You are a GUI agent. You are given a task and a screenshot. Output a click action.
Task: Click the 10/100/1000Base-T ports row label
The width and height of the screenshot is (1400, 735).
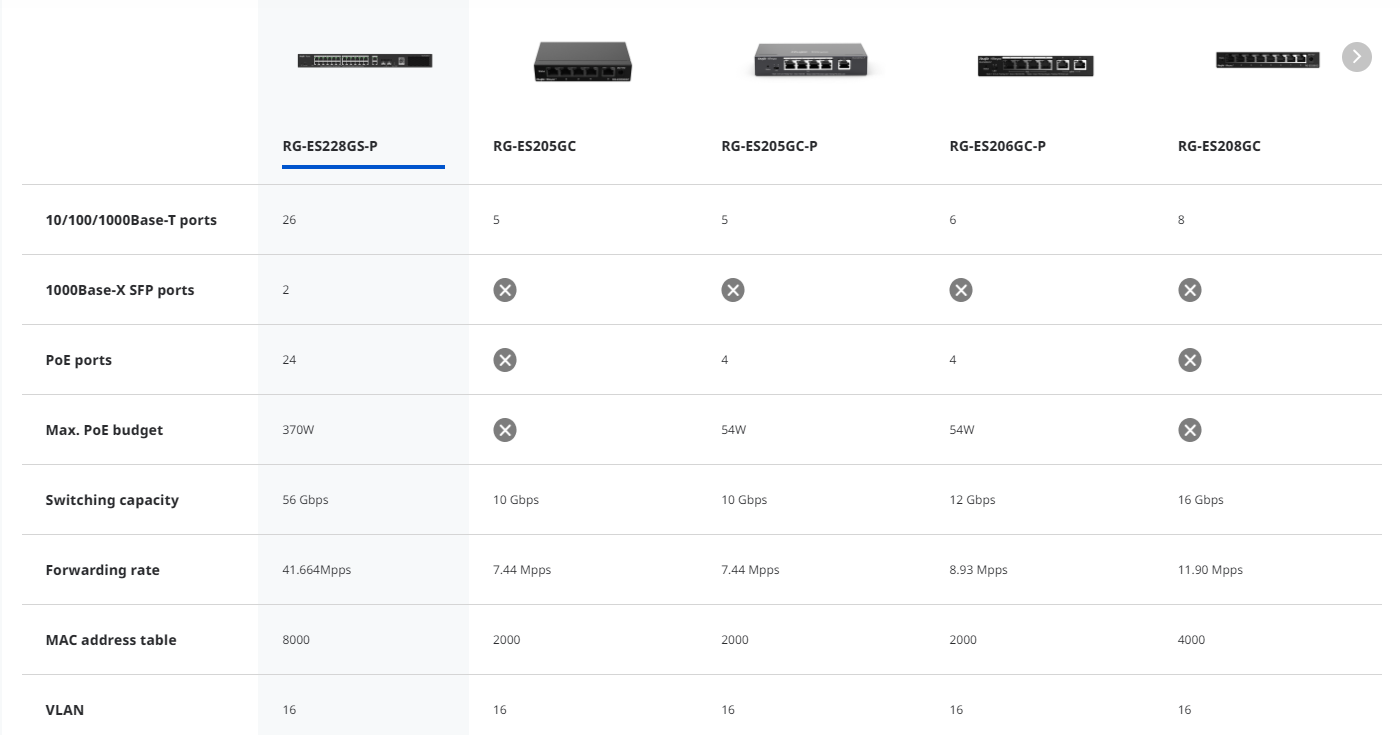coord(131,220)
